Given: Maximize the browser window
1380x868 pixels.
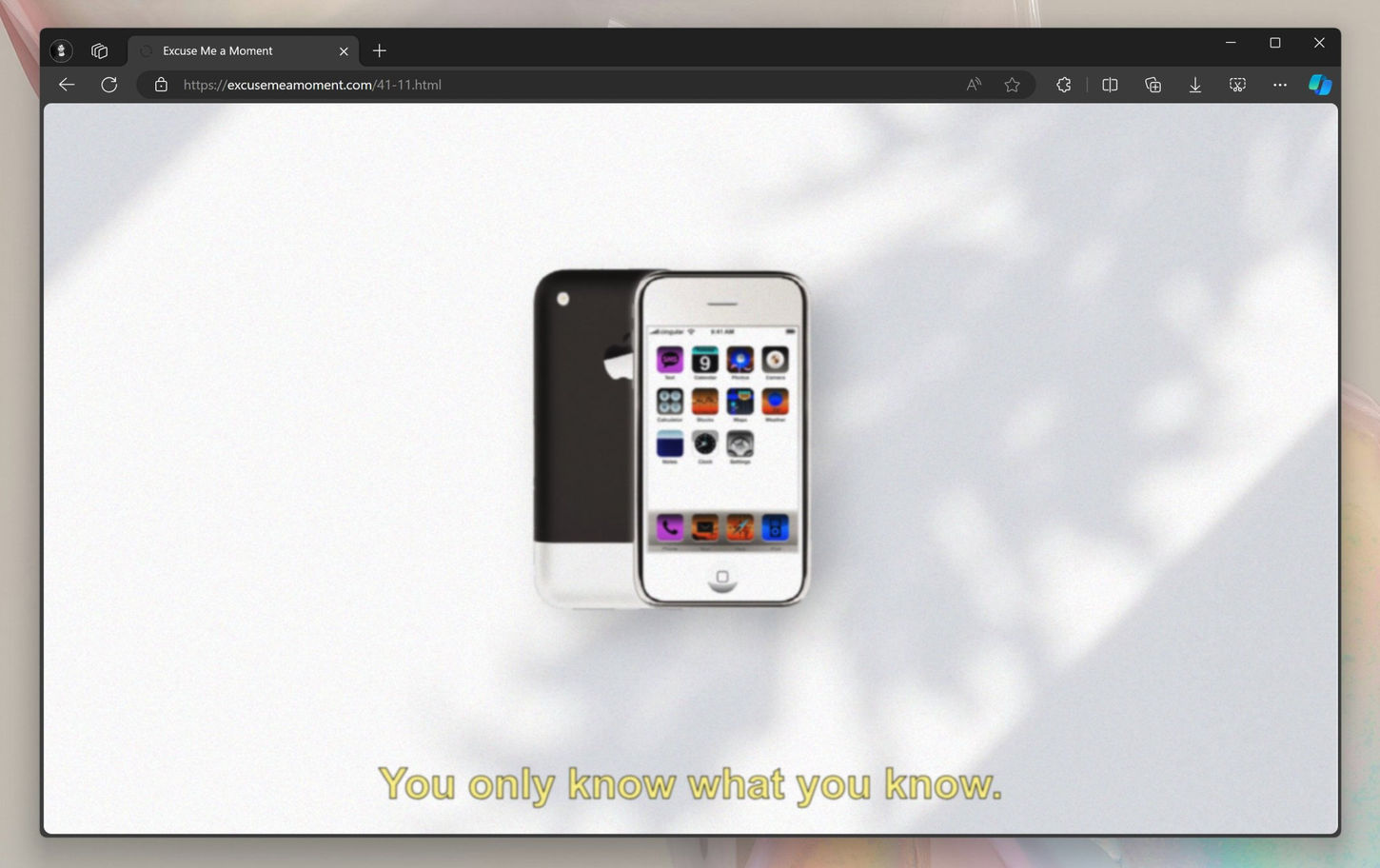Looking at the screenshot, I should click(1275, 43).
